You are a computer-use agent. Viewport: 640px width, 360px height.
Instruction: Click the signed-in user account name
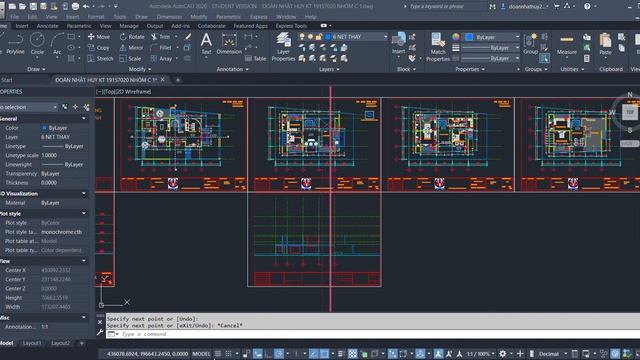point(526,7)
